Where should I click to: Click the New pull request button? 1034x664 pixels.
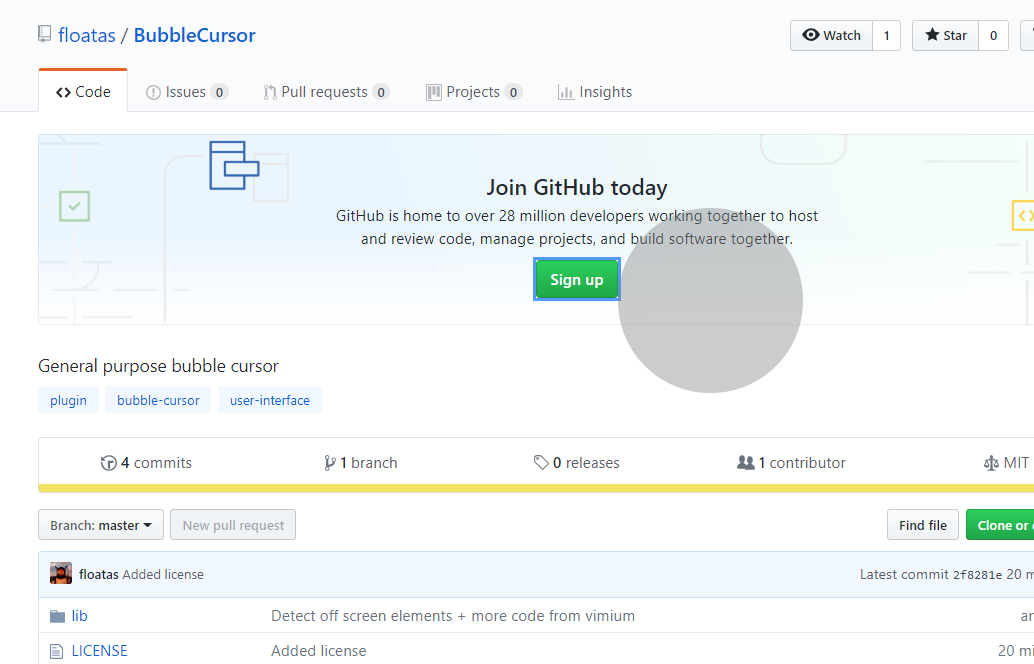click(x=233, y=525)
